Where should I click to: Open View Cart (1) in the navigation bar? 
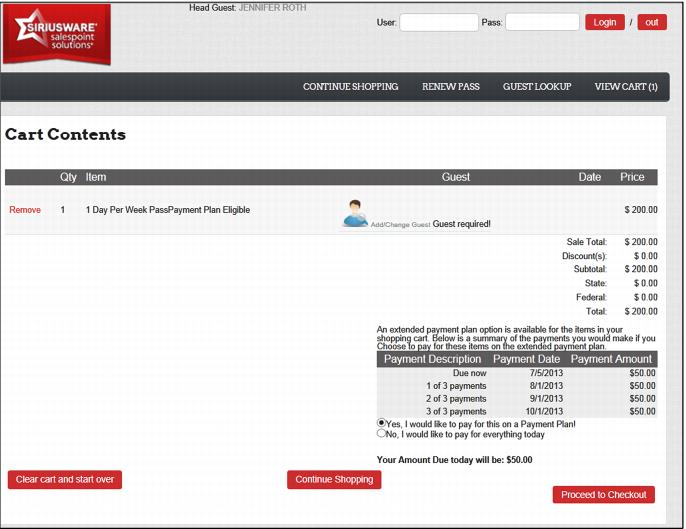pyautogui.click(x=626, y=87)
